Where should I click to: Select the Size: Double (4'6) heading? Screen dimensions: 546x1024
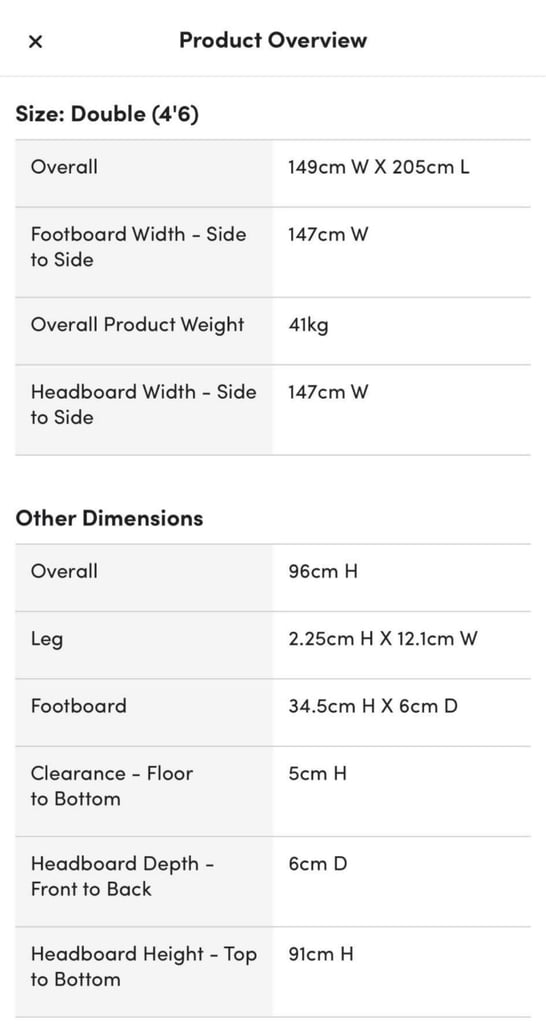pyautogui.click(x=107, y=114)
